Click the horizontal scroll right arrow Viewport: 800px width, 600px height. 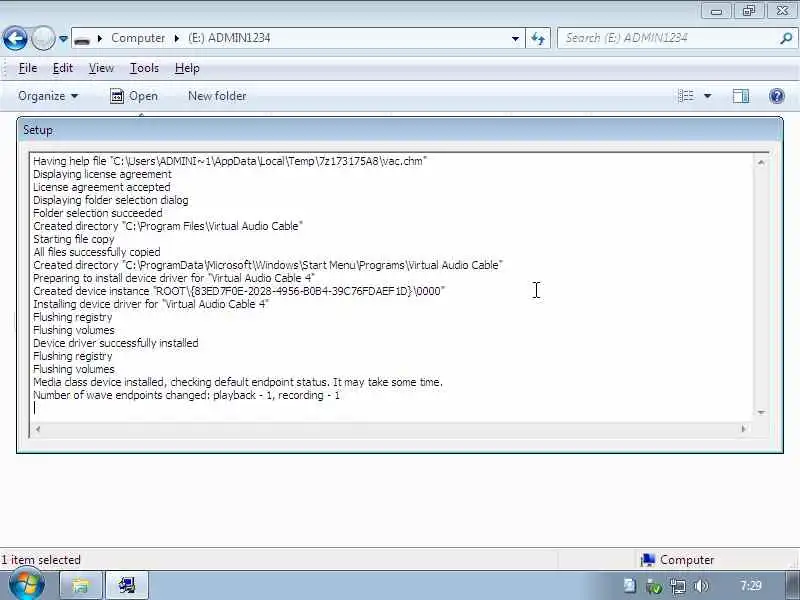743,429
